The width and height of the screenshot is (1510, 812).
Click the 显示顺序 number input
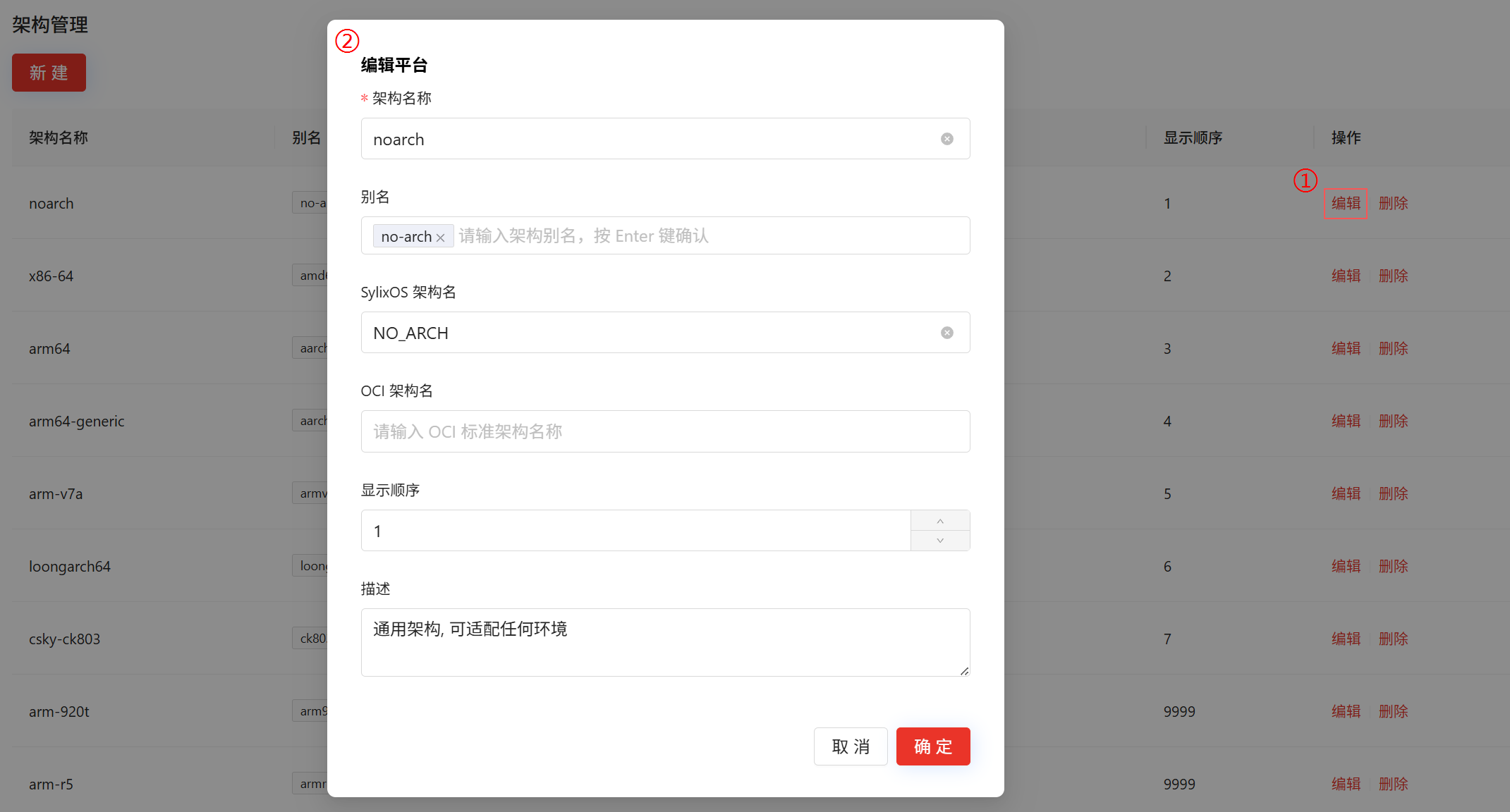(x=635, y=531)
